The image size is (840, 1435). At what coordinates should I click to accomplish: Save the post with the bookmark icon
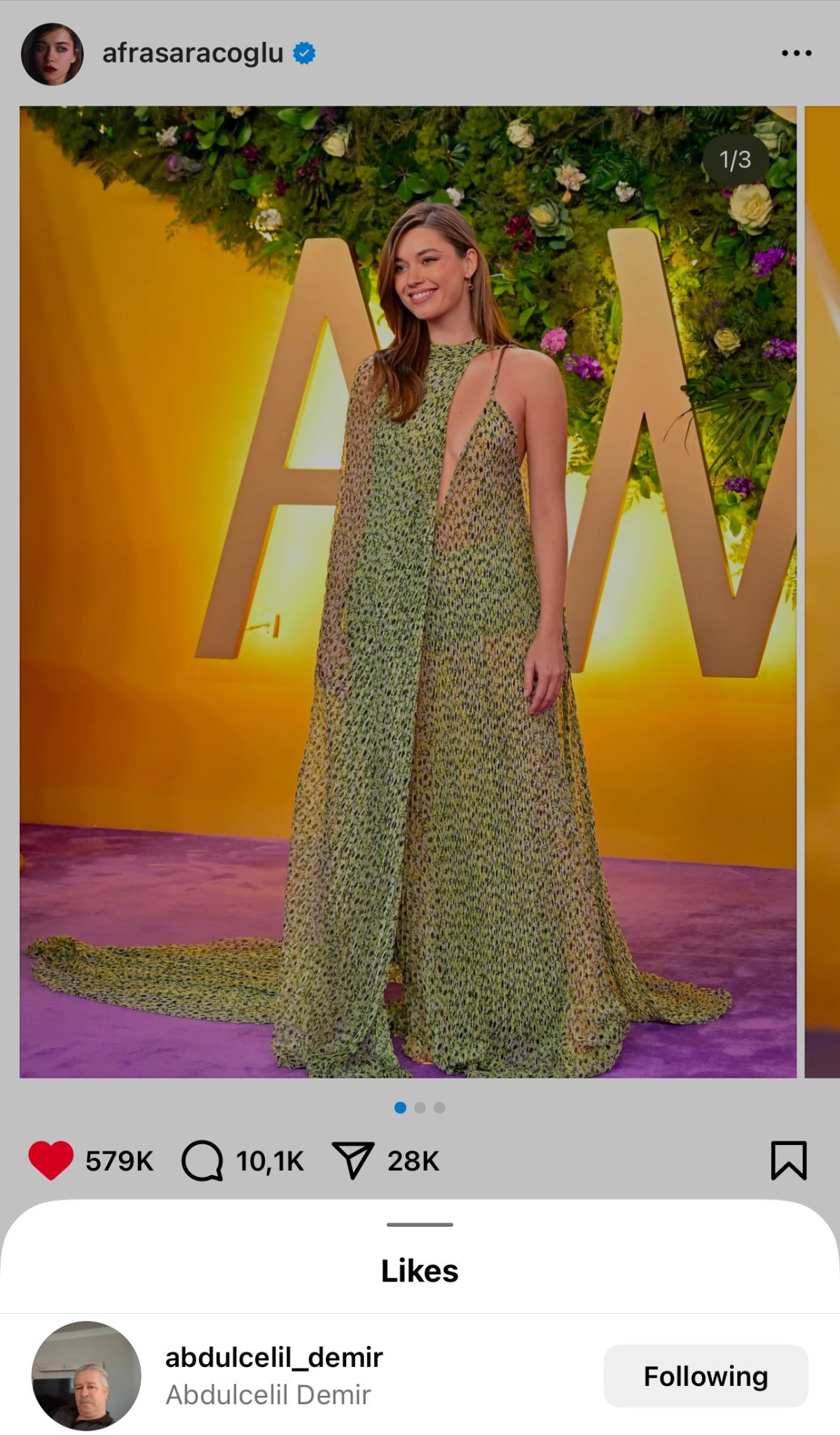(x=788, y=1160)
